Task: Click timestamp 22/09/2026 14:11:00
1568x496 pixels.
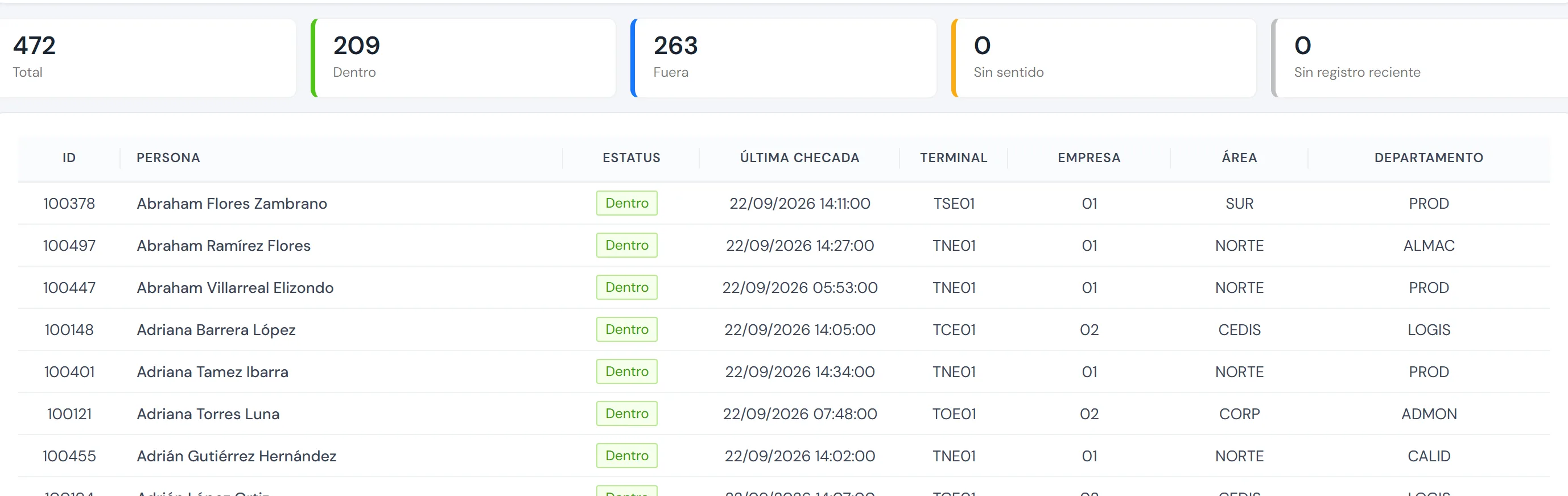Action: (800, 203)
